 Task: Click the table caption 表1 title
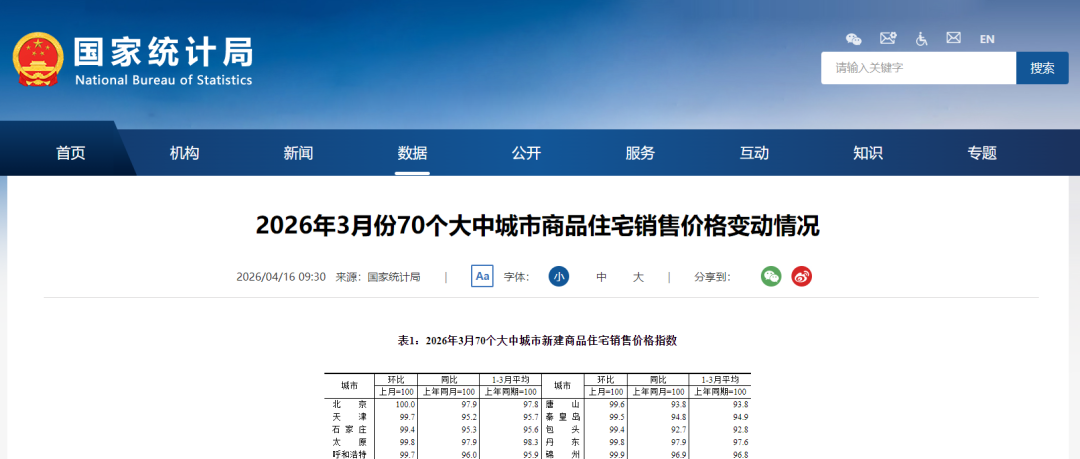[x=537, y=340]
